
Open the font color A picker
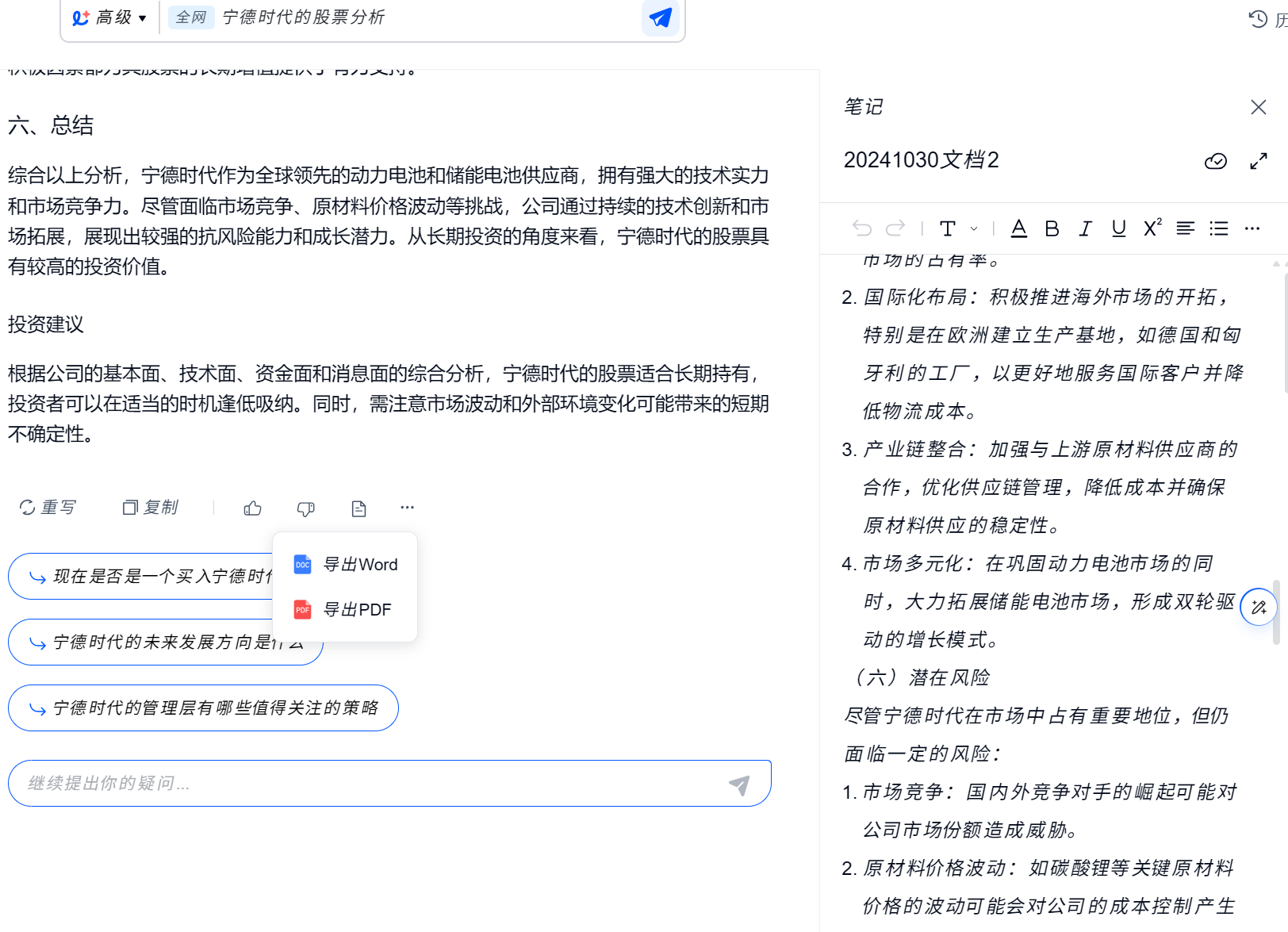tap(1019, 228)
